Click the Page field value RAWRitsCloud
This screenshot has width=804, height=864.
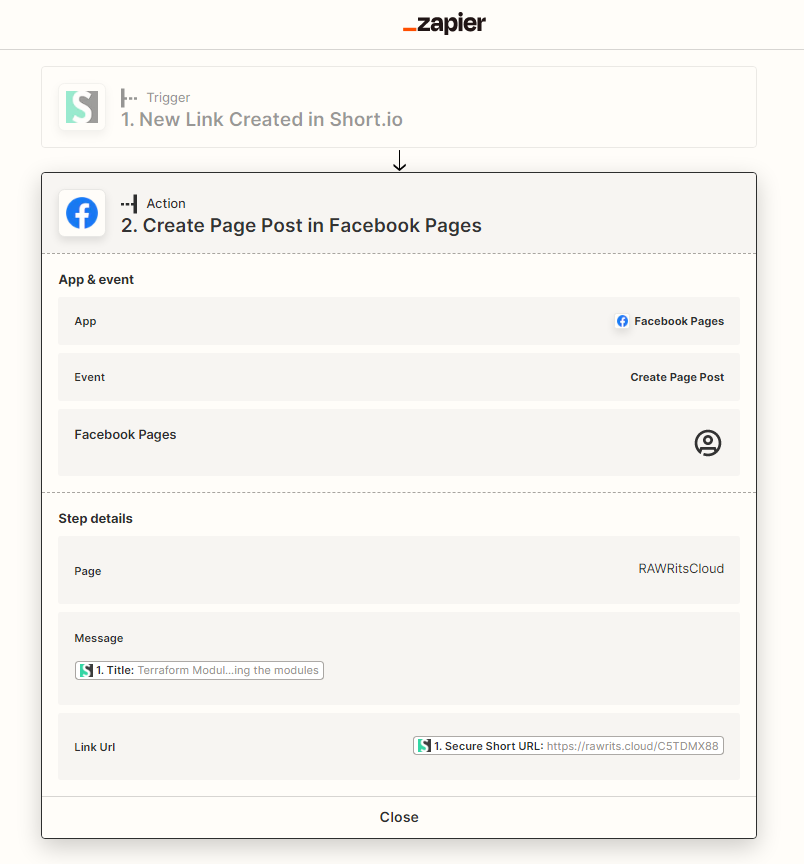click(x=681, y=569)
